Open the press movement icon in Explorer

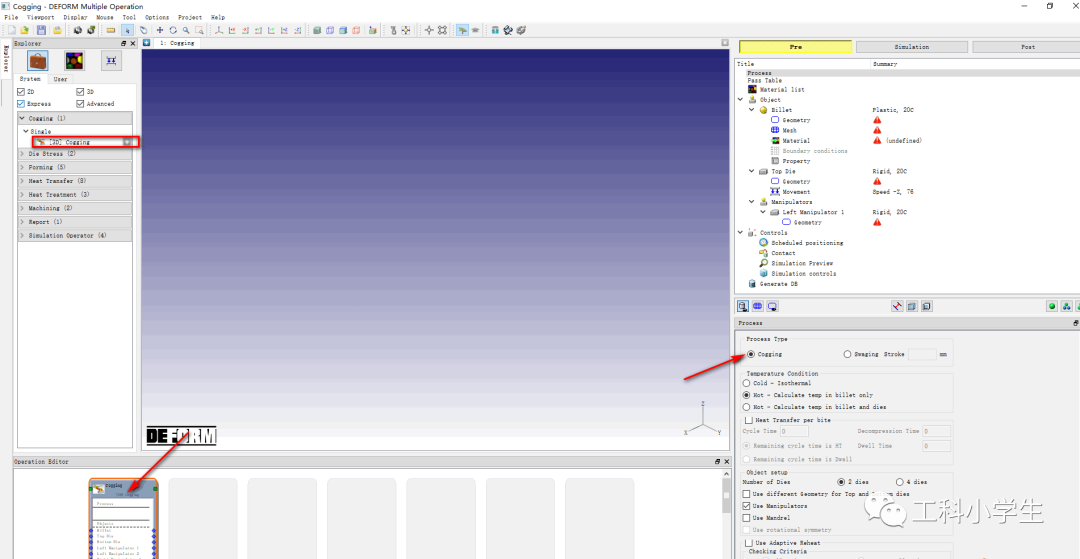pyautogui.click(x=111, y=61)
